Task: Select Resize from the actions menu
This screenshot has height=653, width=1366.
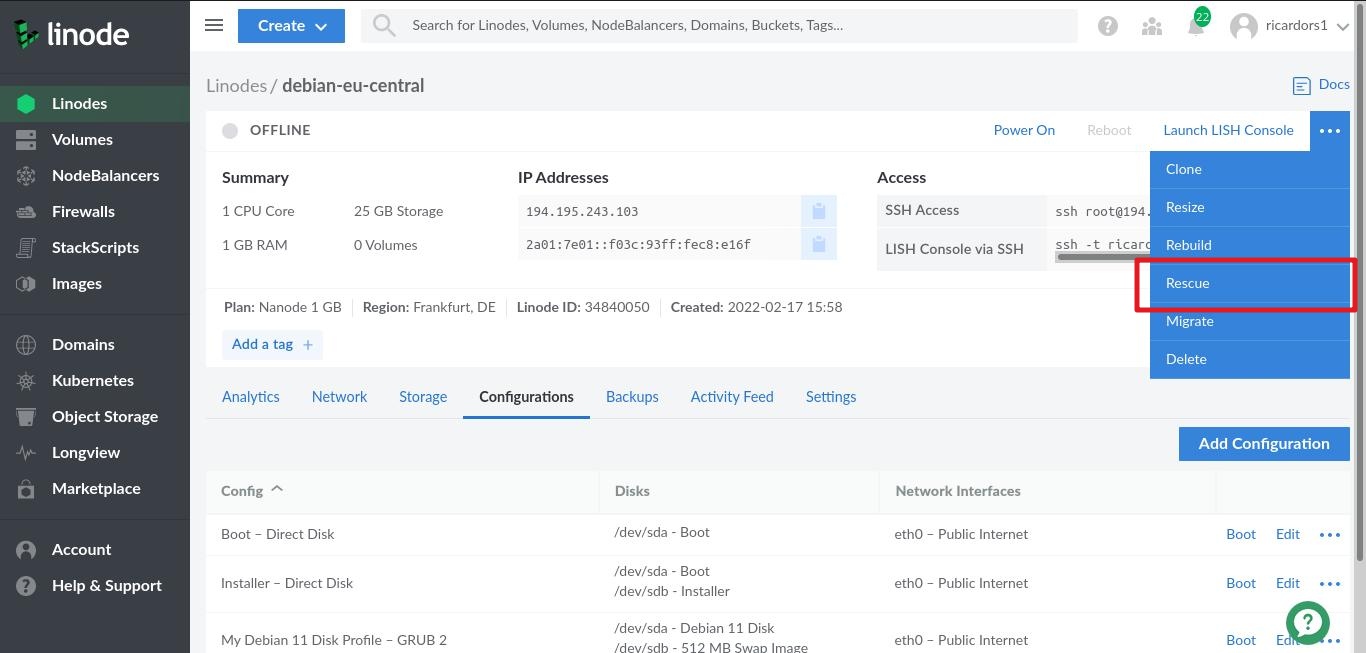Action: [x=1249, y=207]
